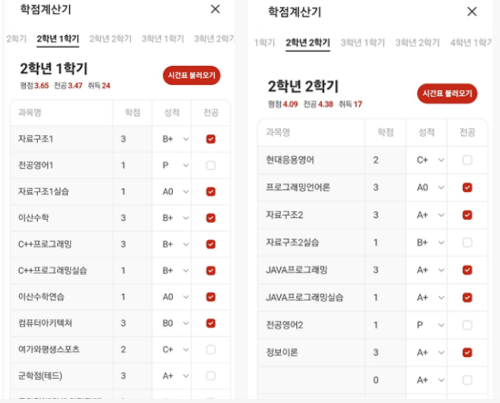
Task: Uncheck the 전공 checkbox for 정보이론
Action: tap(467, 353)
